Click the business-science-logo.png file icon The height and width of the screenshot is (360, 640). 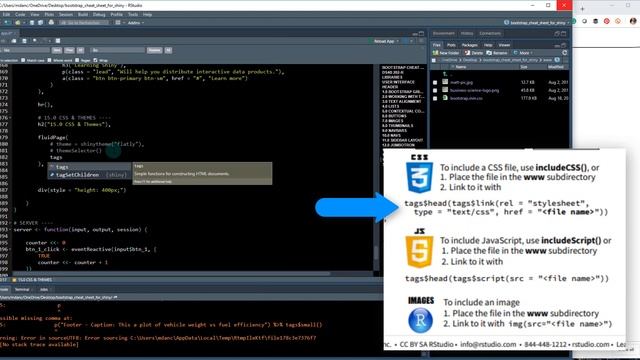tap(445, 90)
